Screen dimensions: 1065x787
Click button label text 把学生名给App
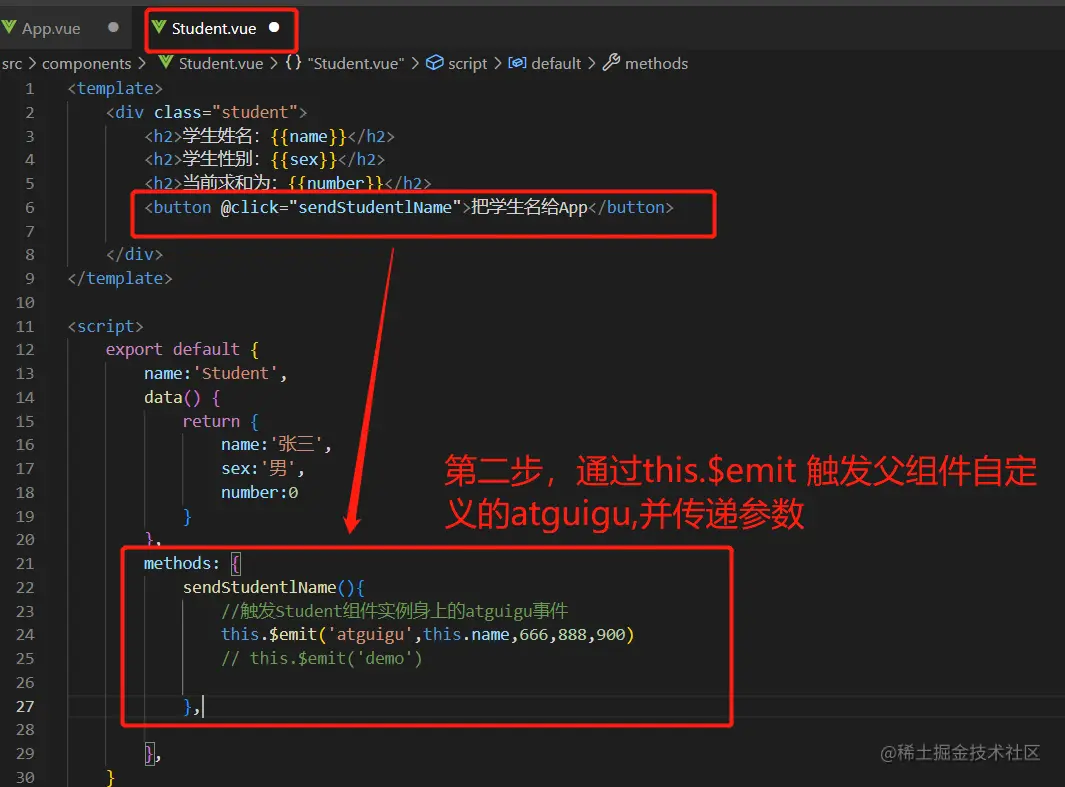(x=529, y=207)
